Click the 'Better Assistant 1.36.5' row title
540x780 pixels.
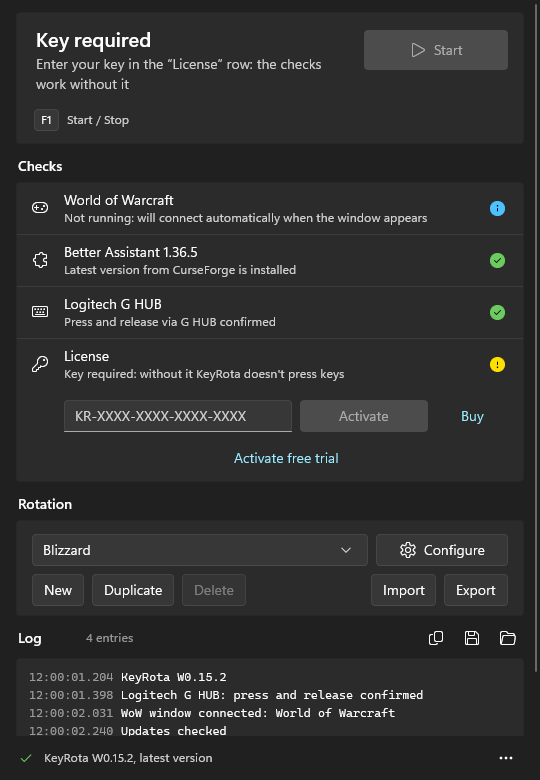(130, 252)
